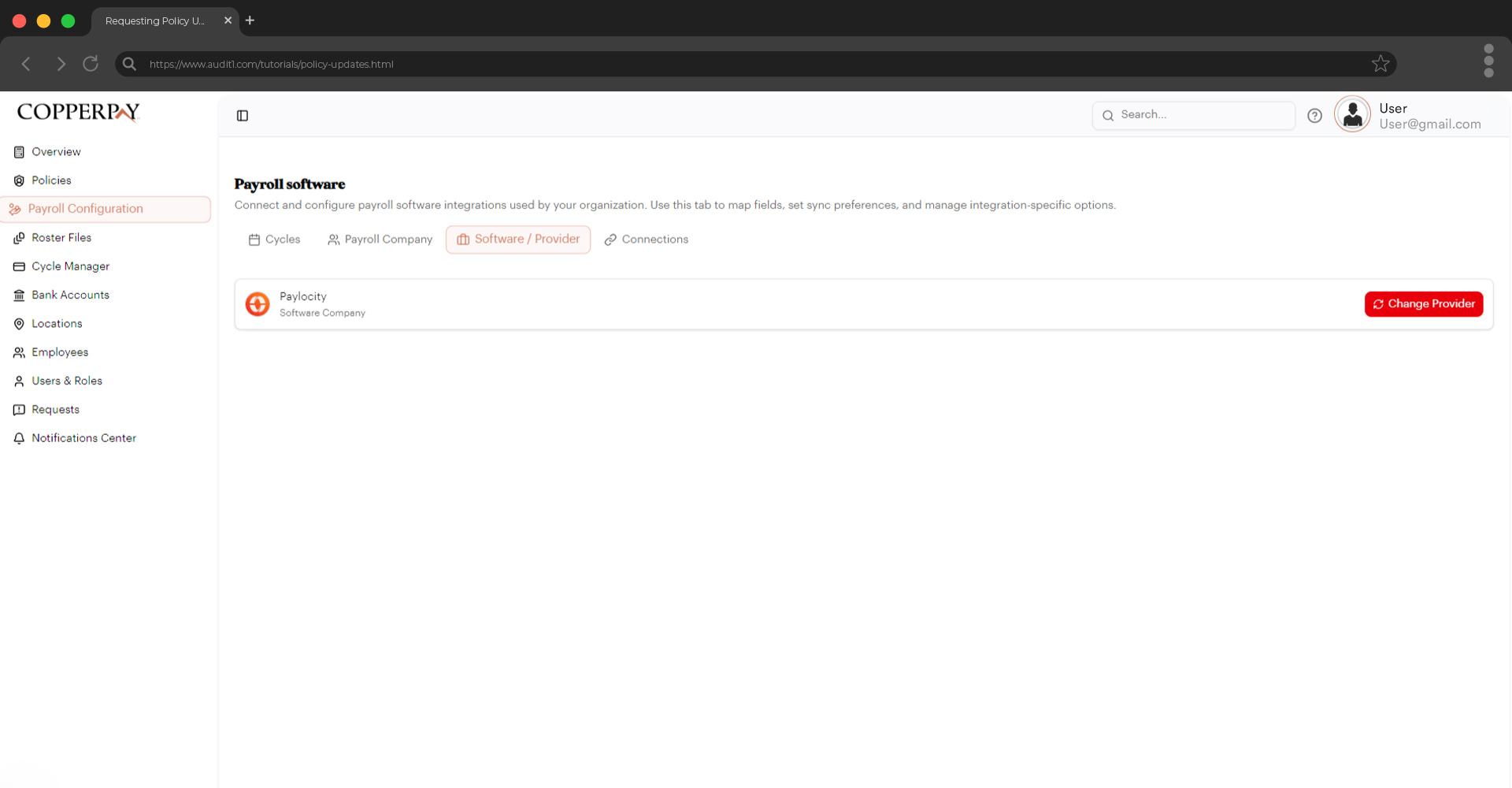Select the Bank Accounts icon in sidebar
The width and height of the screenshot is (1512, 788).
19,295
